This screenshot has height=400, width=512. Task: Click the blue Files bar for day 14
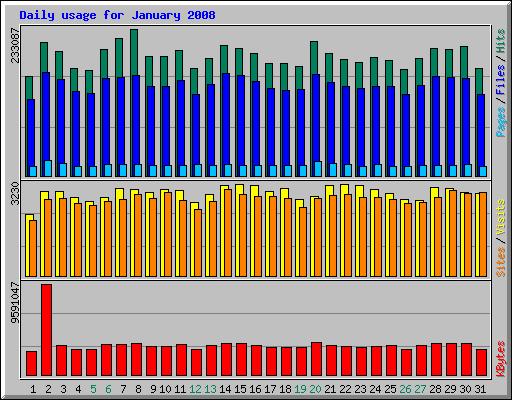pyautogui.click(x=226, y=118)
